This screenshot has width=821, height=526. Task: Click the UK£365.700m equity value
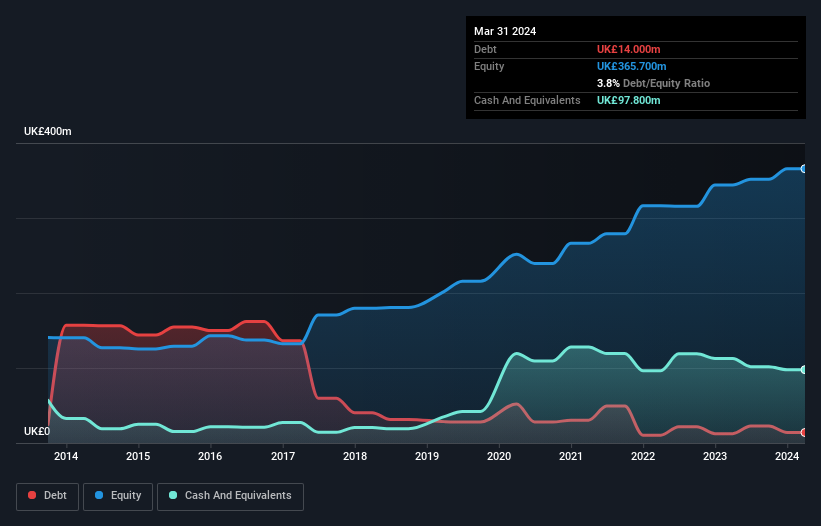click(x=631, y=66)
